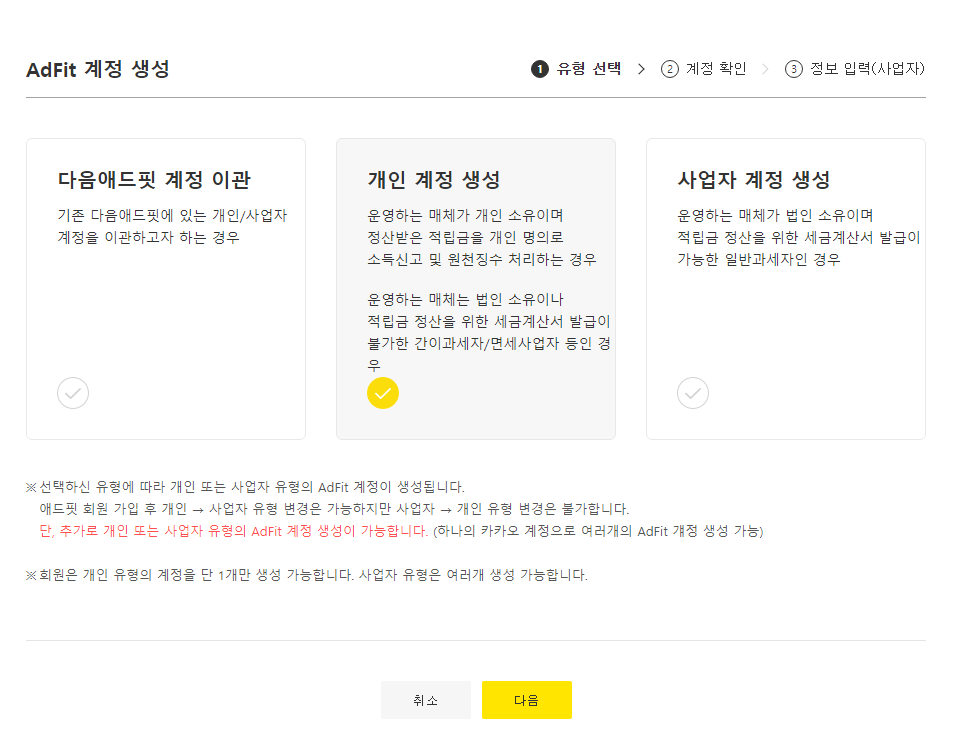Click the chevron arrow after 계정 확인
The height and width of the screenshot is (748, 957).
coord(765,69)
